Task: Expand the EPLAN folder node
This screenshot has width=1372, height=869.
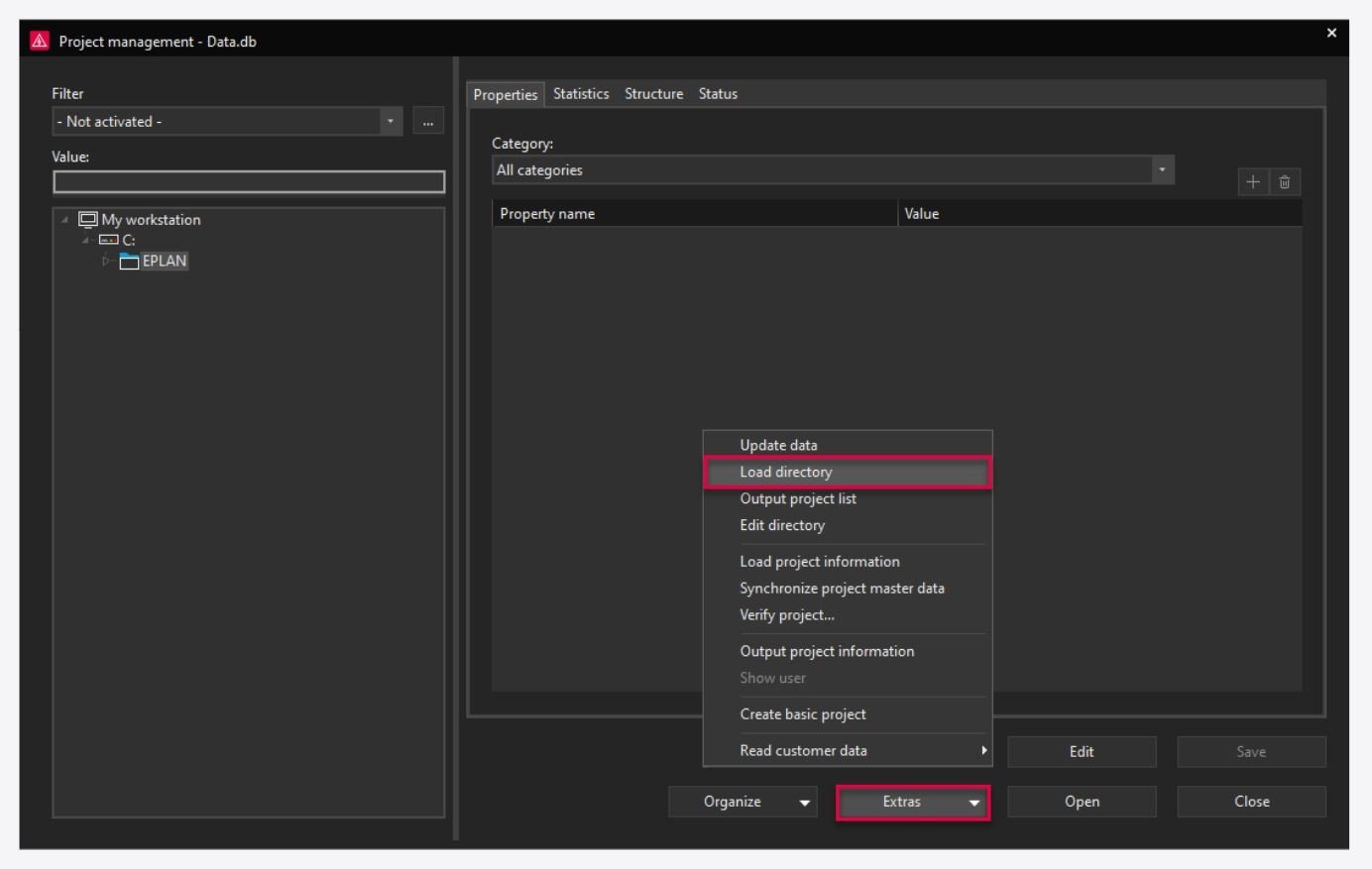Action: pyautogui.click(x=104, y=260)
